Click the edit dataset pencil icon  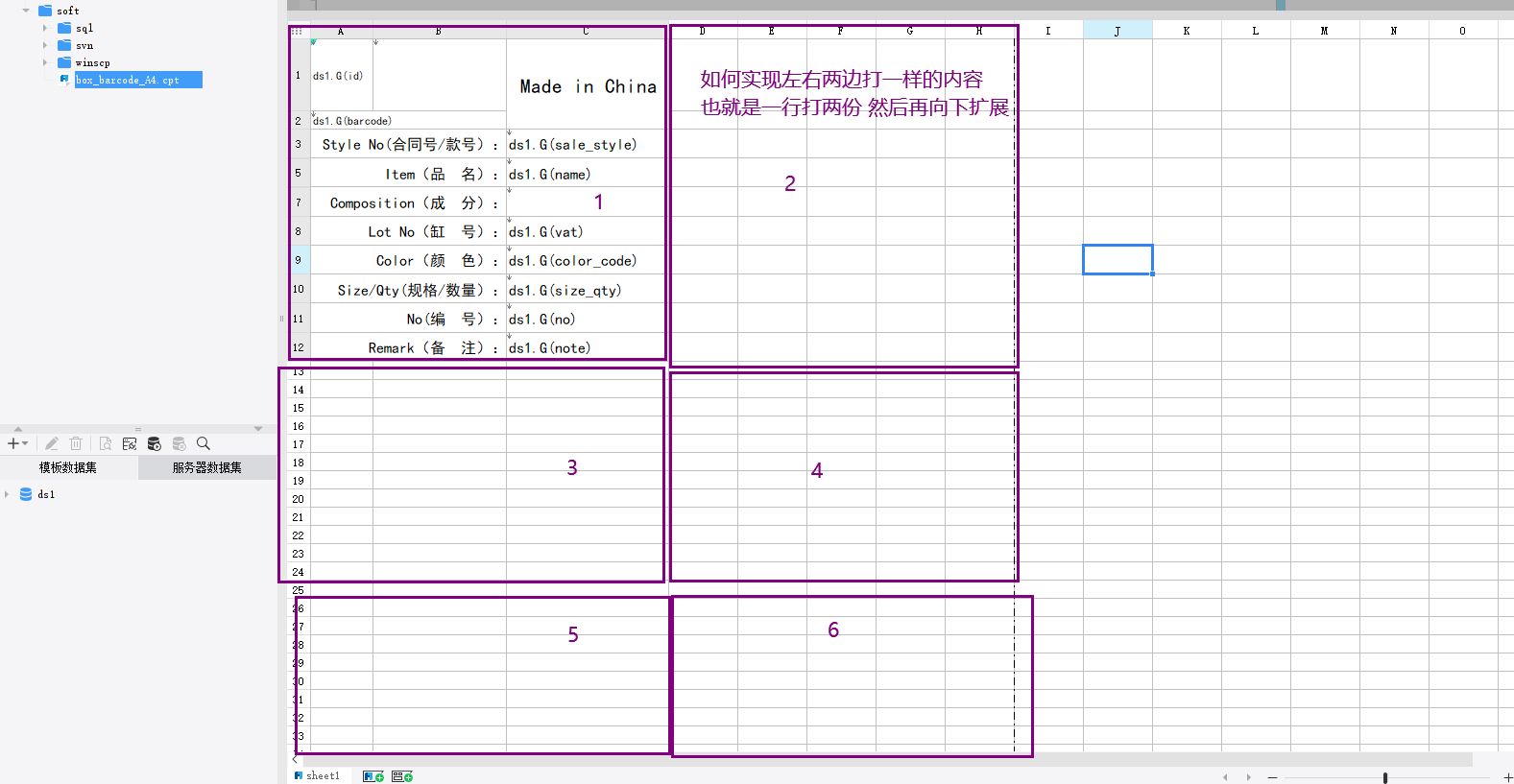tap(52, 443)
